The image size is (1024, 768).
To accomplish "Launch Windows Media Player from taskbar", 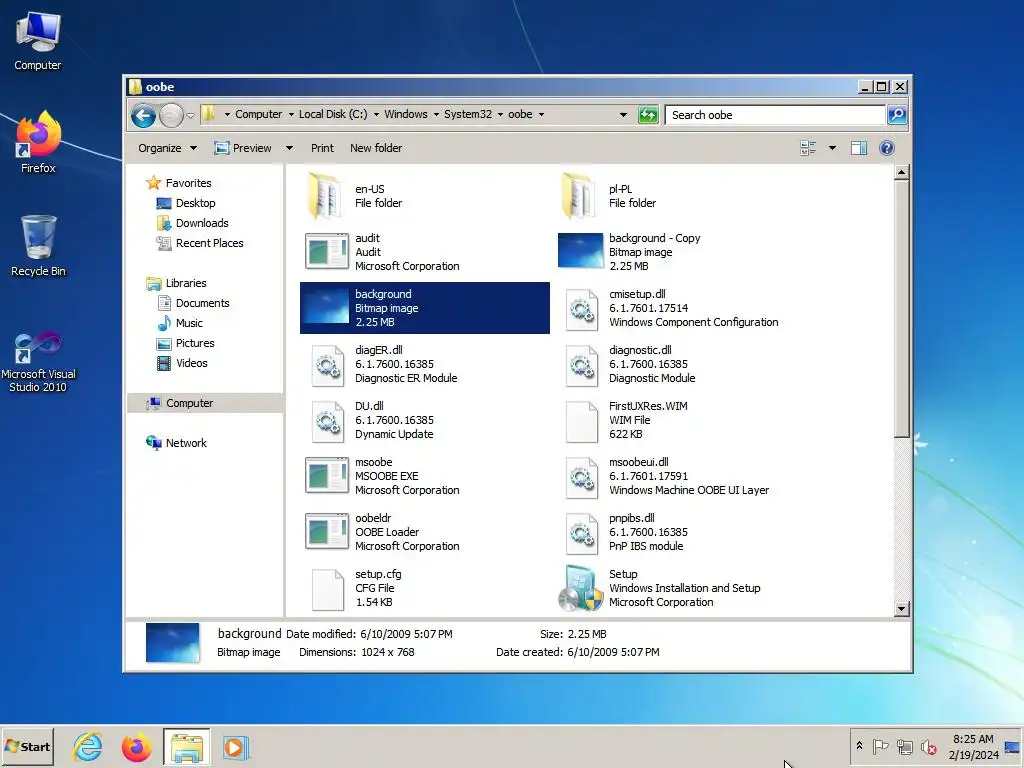I will point(236,747).
